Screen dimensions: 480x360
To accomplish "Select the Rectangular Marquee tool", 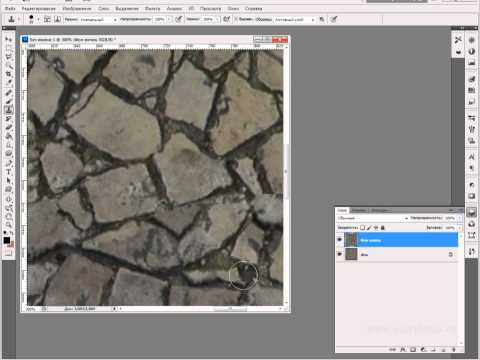I will tap(8, 48).
